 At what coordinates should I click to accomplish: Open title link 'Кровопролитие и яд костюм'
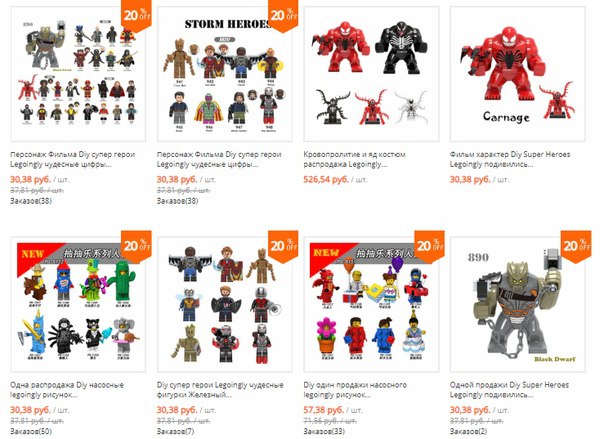pyautogui.click(x=354, y=154)
